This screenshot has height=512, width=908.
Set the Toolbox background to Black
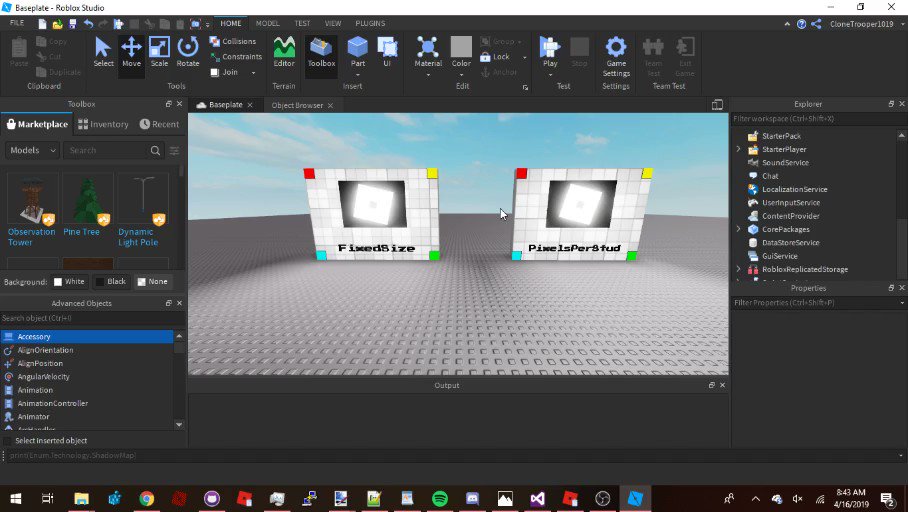pyautogui.click(x=110, y=281)
